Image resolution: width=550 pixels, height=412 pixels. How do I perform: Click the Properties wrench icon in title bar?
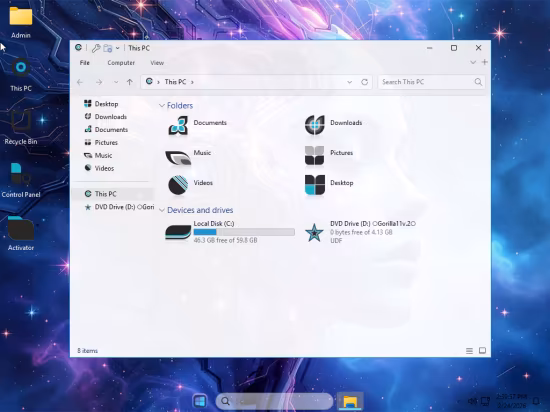96,48
